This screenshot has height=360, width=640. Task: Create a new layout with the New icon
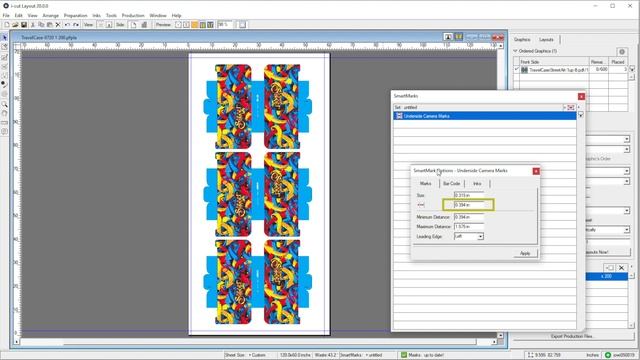(7, 25)
